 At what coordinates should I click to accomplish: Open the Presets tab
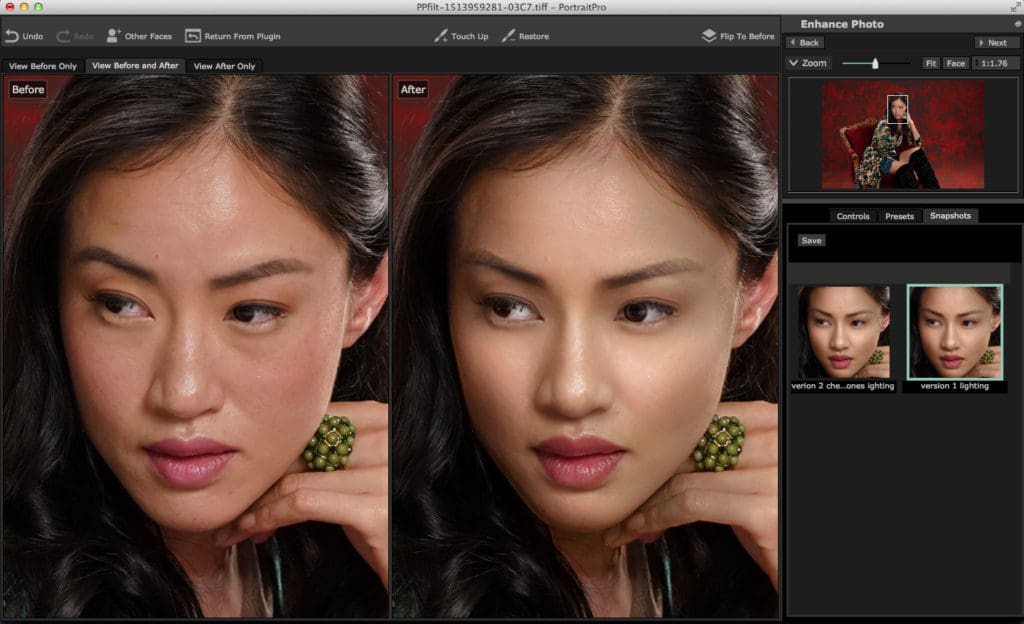pos(899,215)
